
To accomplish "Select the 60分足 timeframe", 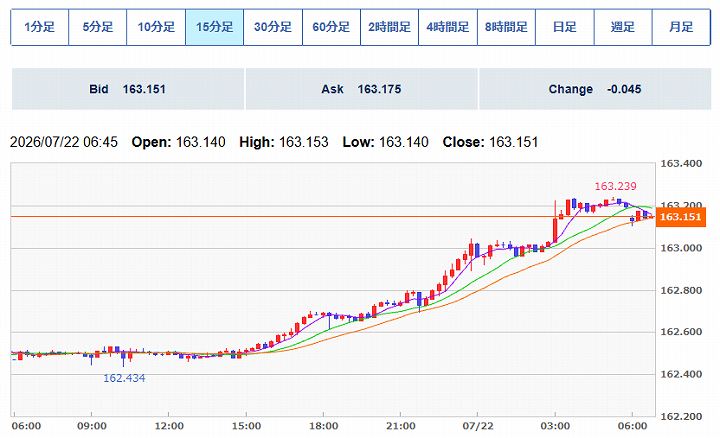I will click(331, 27).
